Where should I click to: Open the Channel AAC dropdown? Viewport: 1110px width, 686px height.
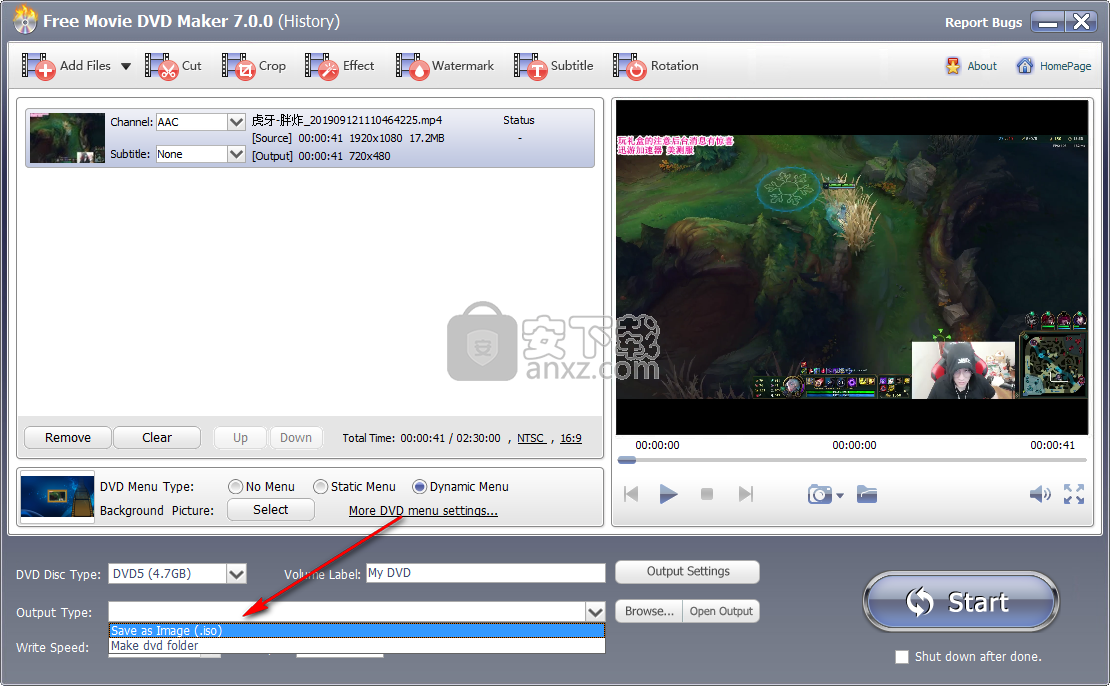click(x=234, y=121)
